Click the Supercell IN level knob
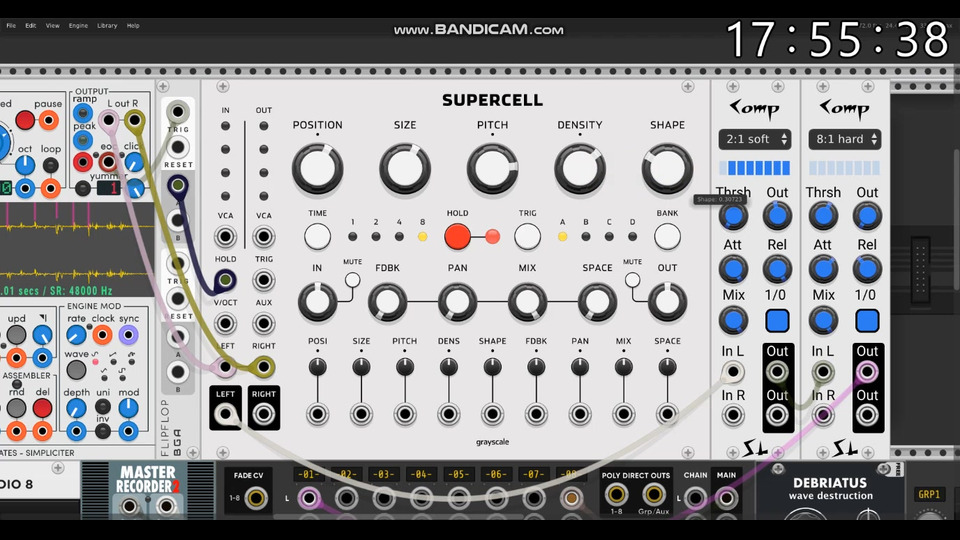 coord(317,302)
